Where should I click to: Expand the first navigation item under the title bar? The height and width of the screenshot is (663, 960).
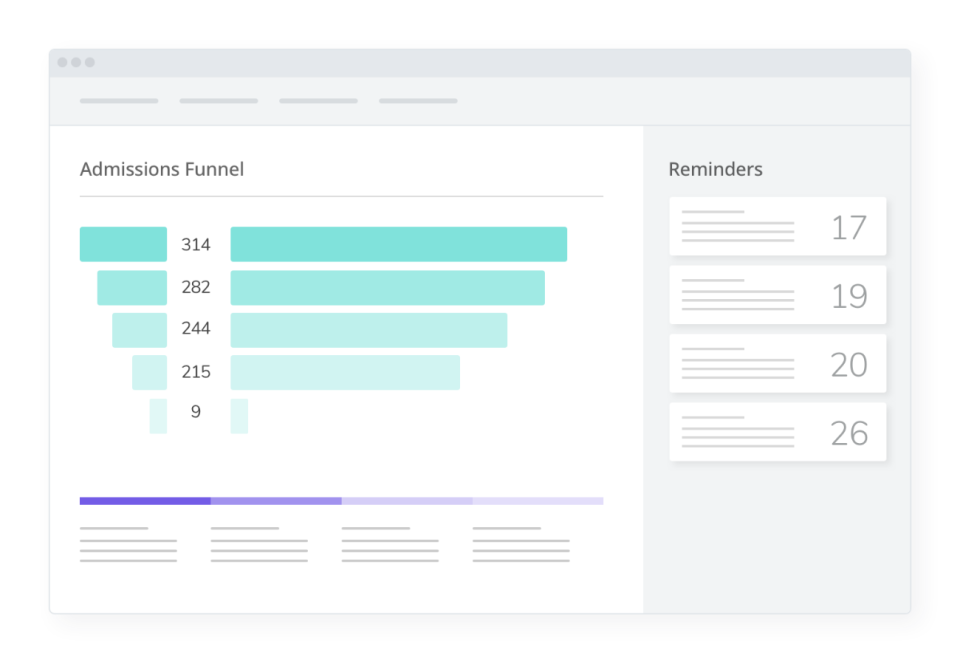118,101
